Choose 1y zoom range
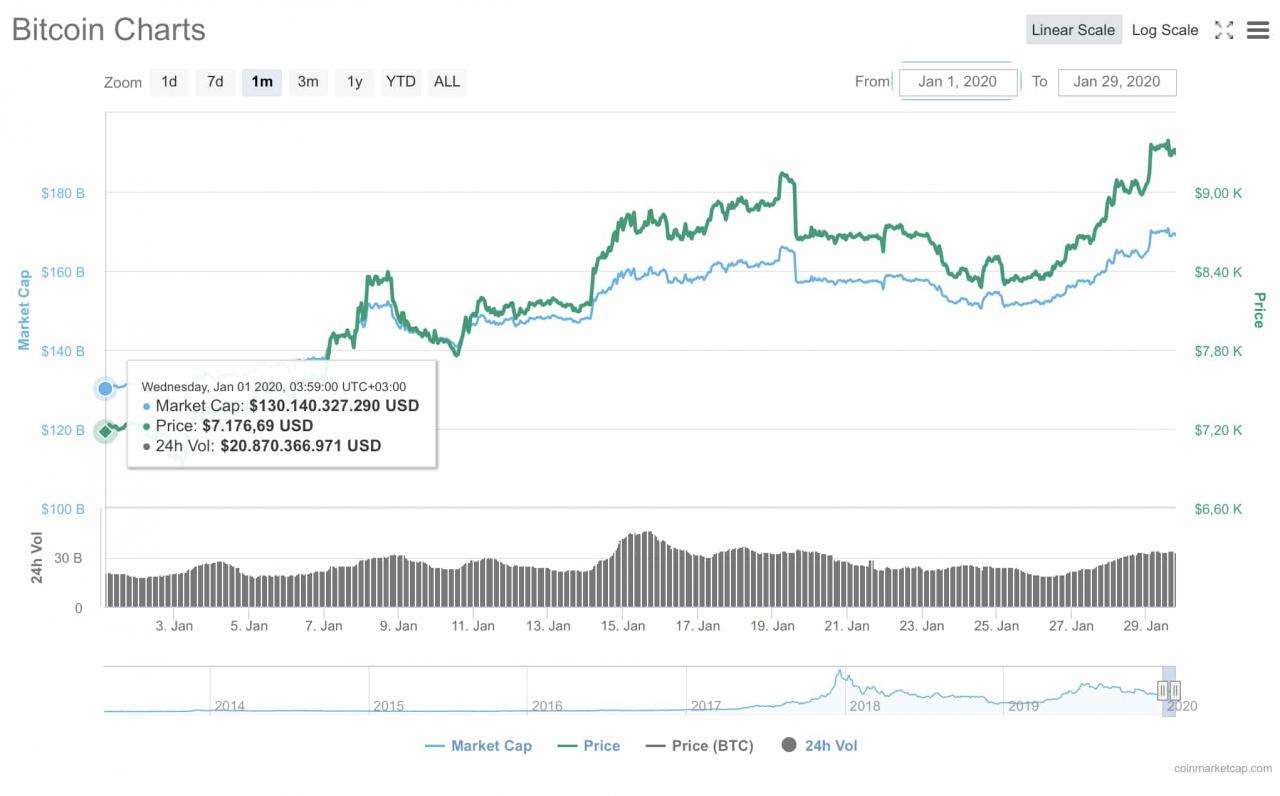The height and width of the screenshot is (796, 1280). coord(354,82)
